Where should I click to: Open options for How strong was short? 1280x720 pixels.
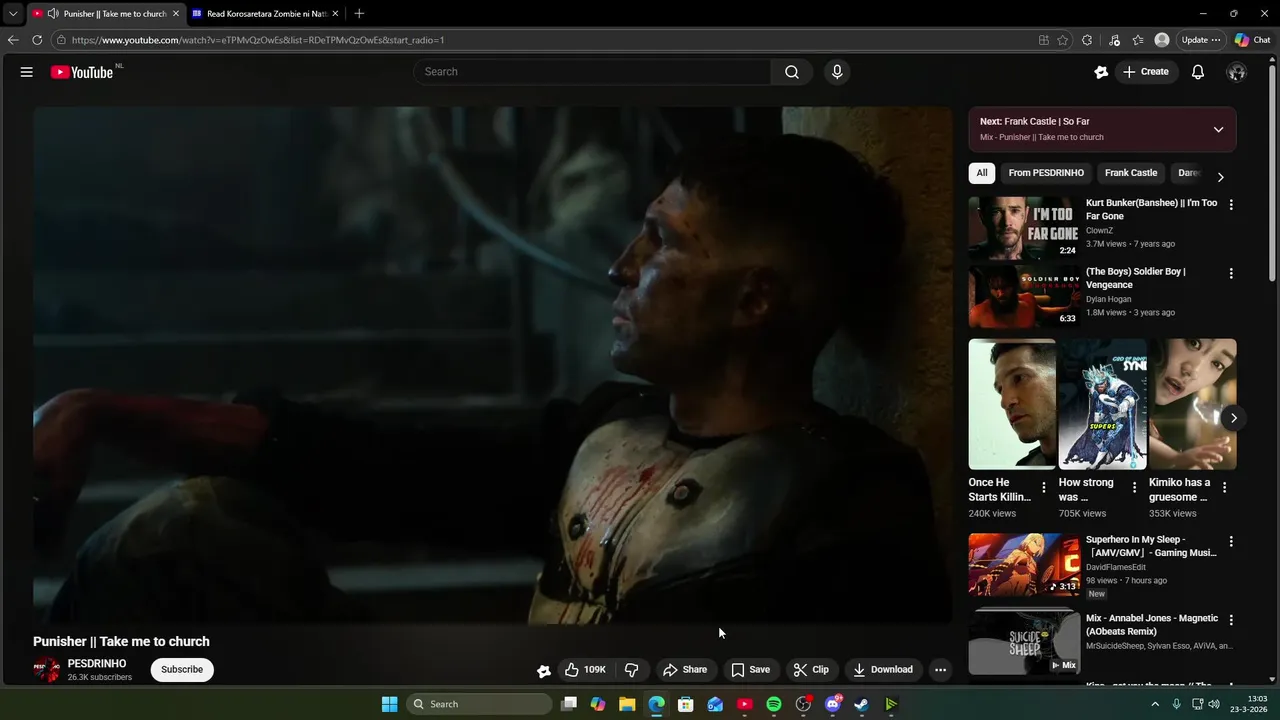[1134, 488]
